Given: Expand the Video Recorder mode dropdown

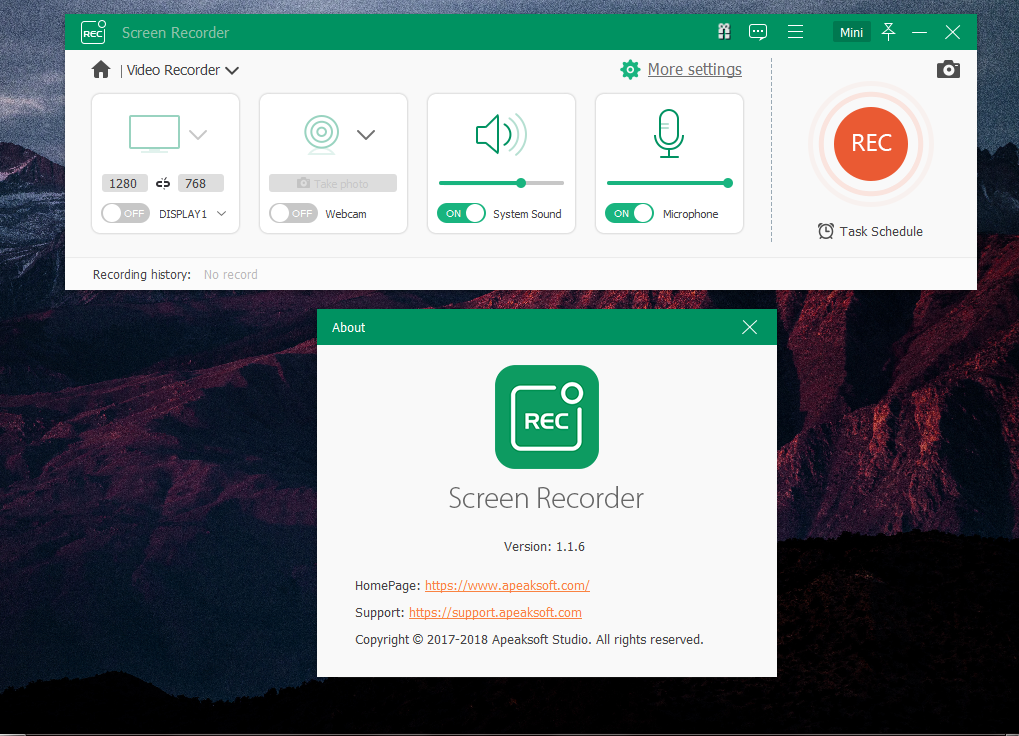Looking at the screenshot, I should point(232,70).
